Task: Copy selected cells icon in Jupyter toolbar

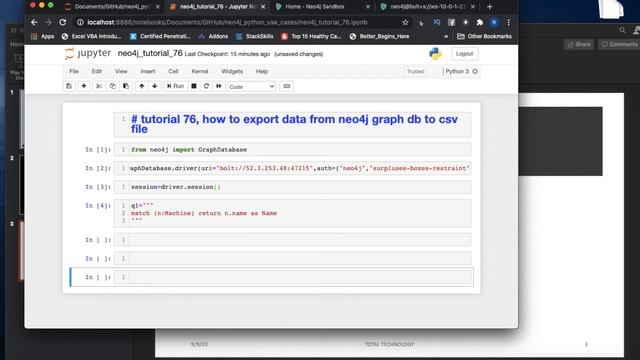Action: [x=112, y=86]
